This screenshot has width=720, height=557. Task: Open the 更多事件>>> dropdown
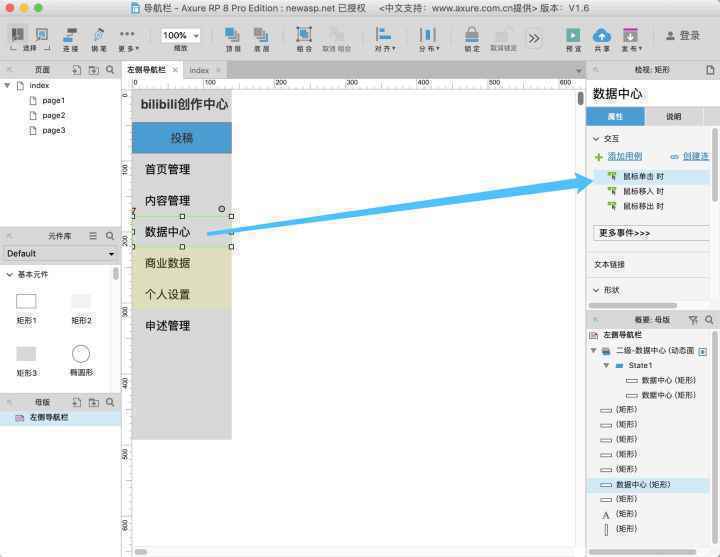[x=651, y=233]
